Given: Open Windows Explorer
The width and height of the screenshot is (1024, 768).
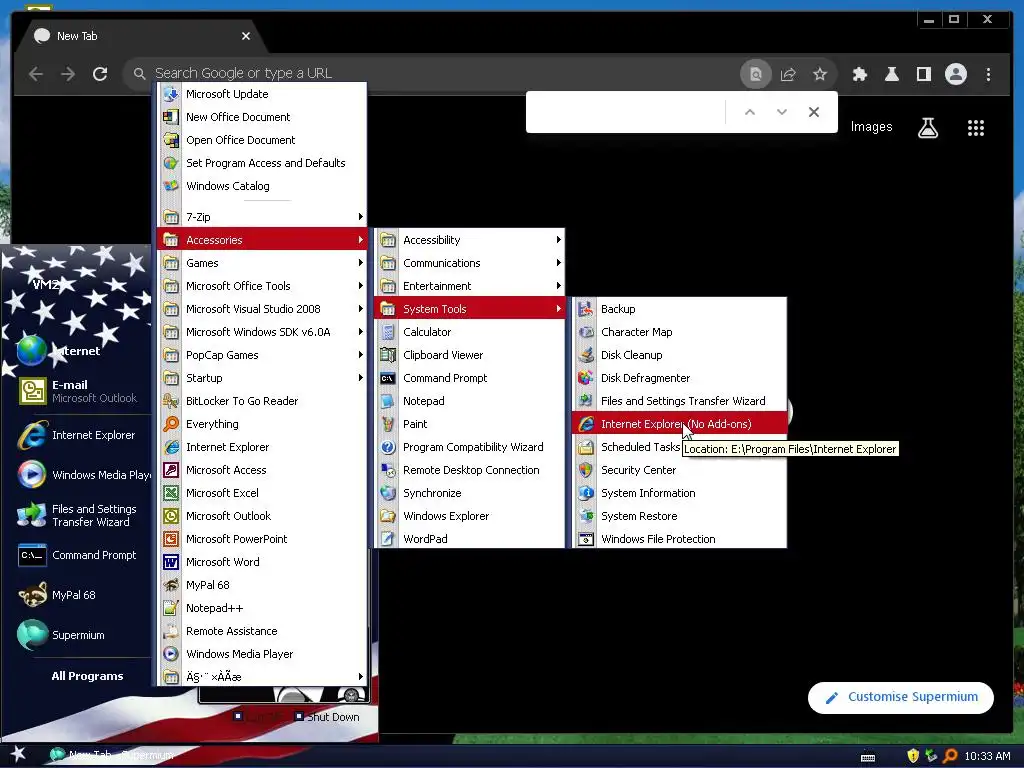Looking at the screenshot, I should (470, 516).
